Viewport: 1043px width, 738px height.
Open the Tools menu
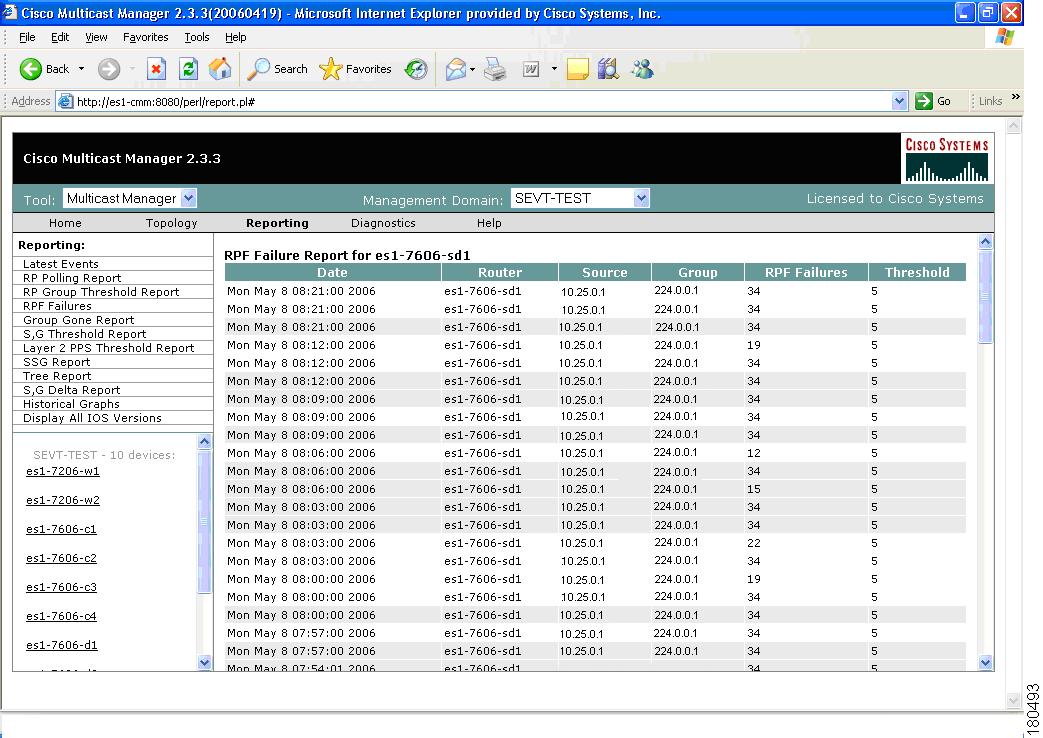coord(197,37)
